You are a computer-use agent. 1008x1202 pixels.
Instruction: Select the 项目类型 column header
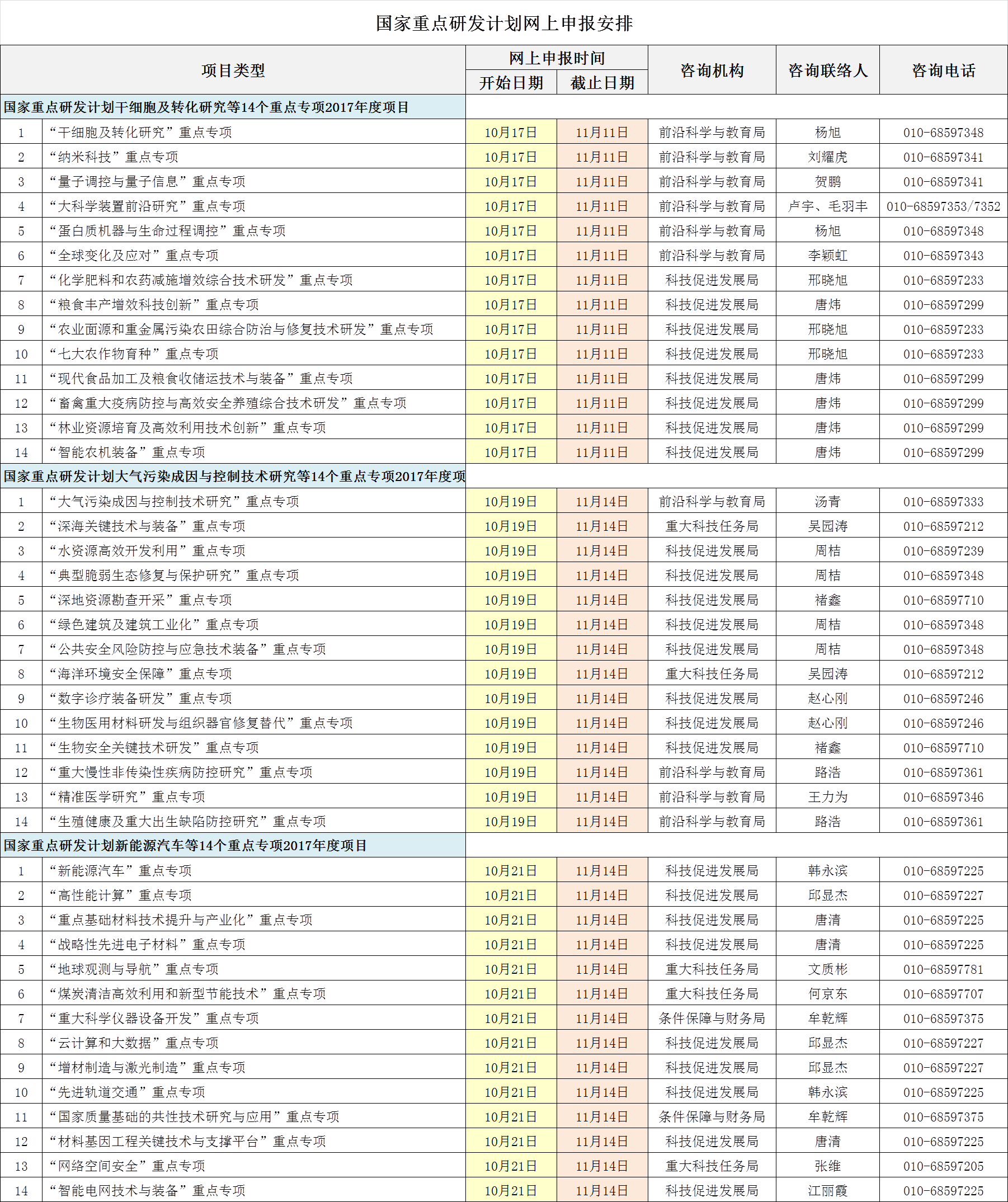(x=233, y=70)
